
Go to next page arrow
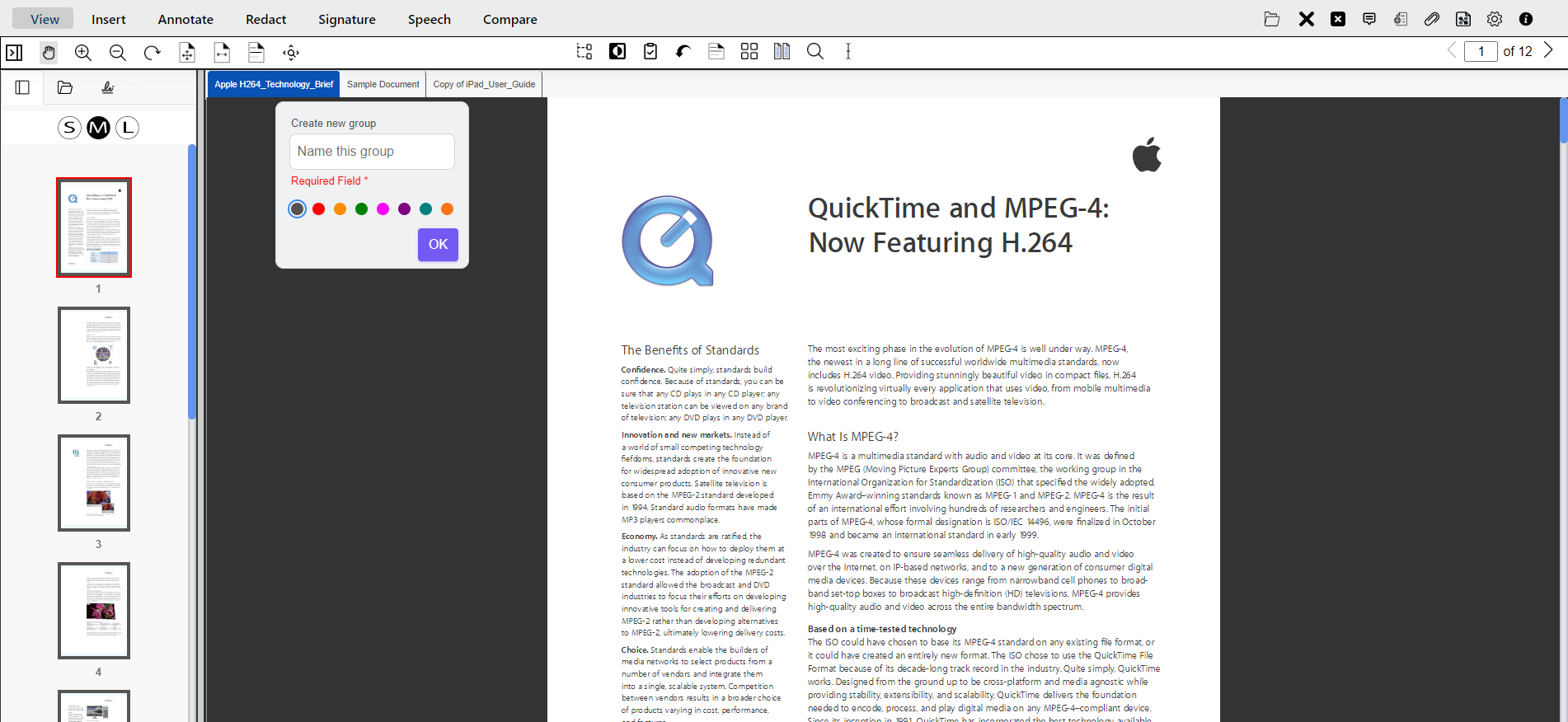pos(1548,51)
